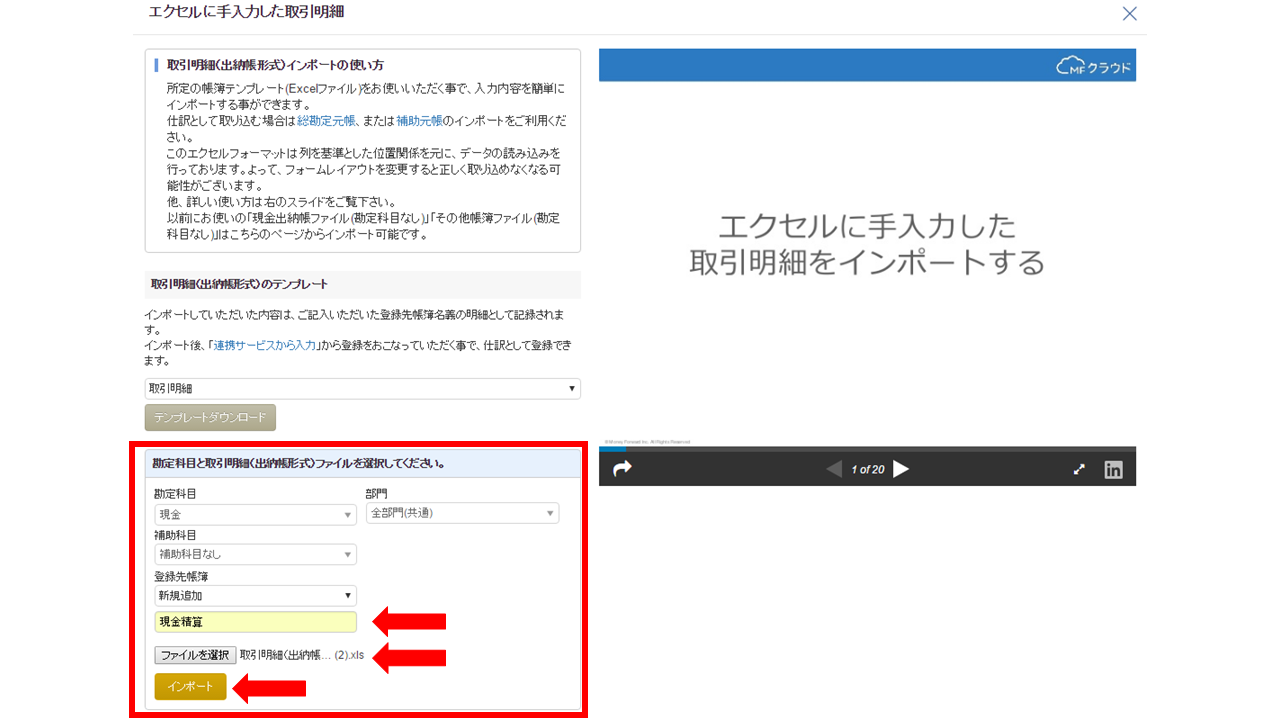Click slide titled エクセルに手入力した取引明細をインポートする
The image size is (1280, 720).
[x=867, y=245]
